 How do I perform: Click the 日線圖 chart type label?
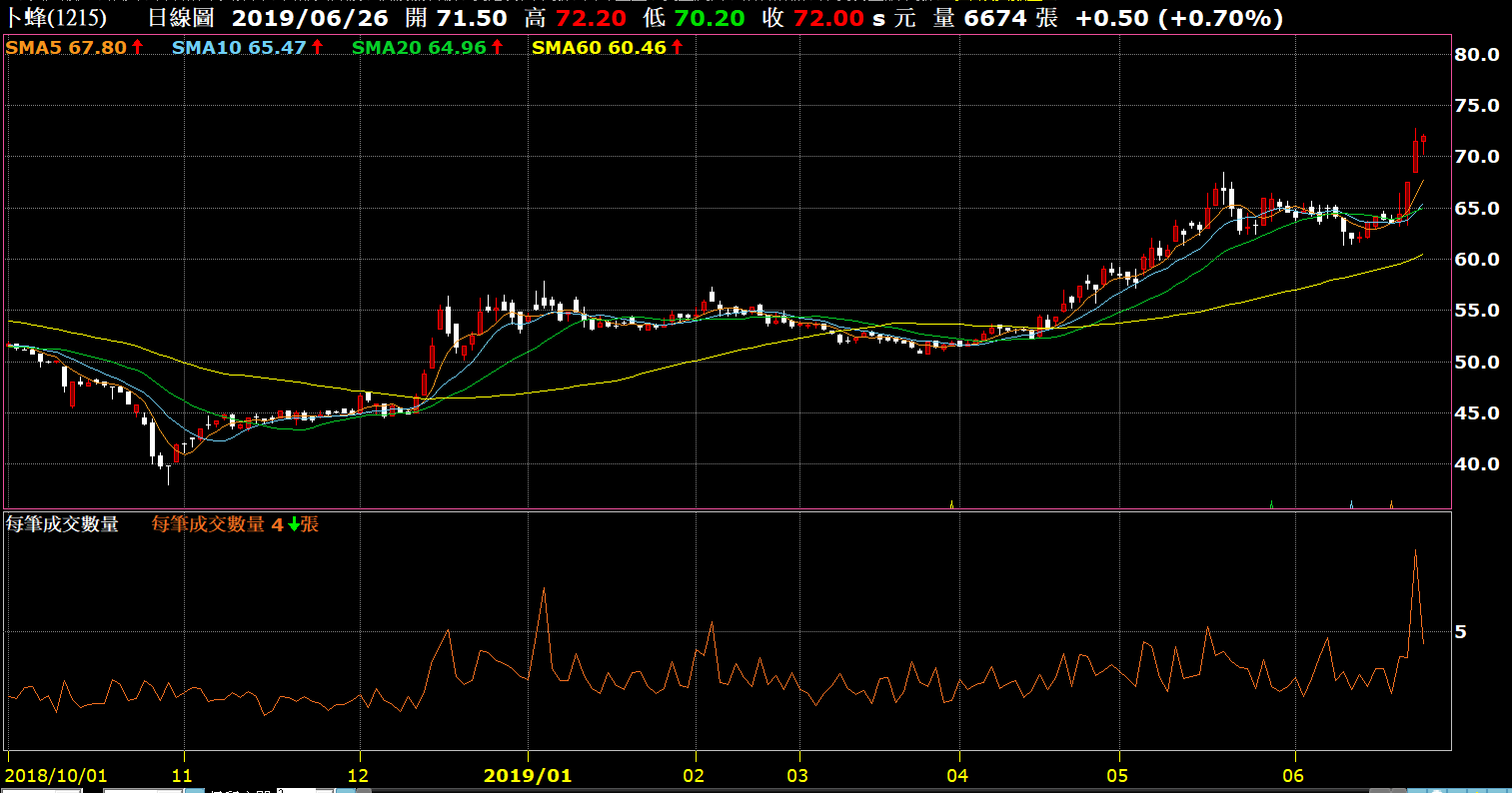point(180,18)
